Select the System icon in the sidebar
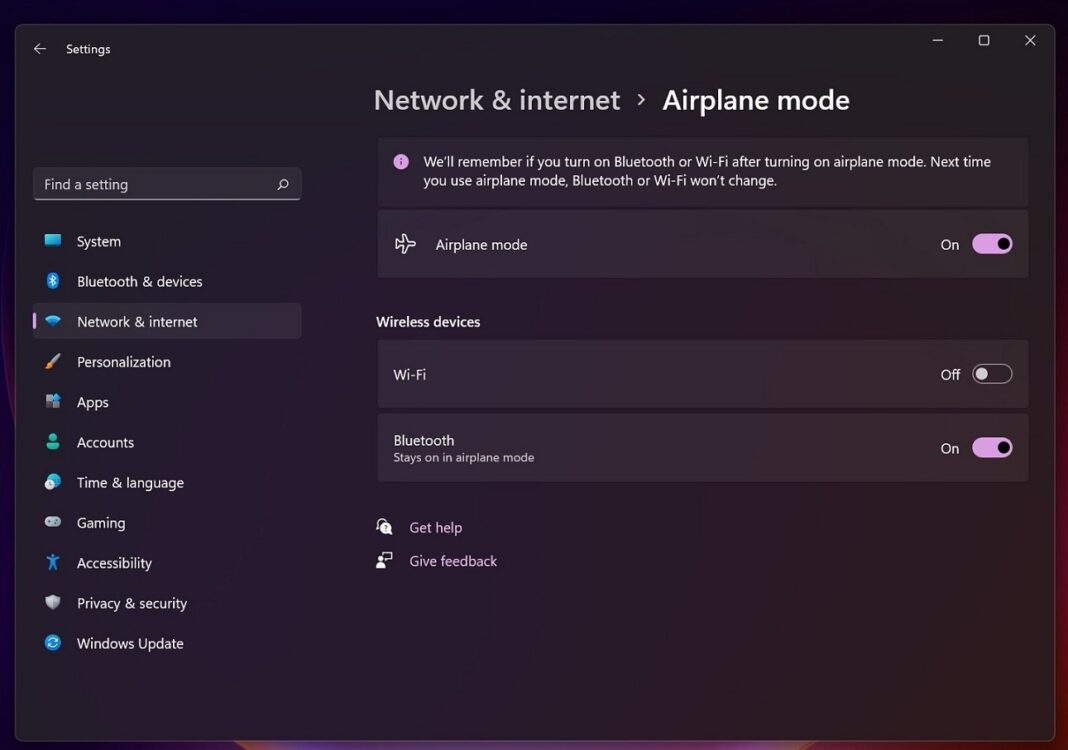This screenshot has height=750, width=1068. pyautogui.click(x=53, y=241)
